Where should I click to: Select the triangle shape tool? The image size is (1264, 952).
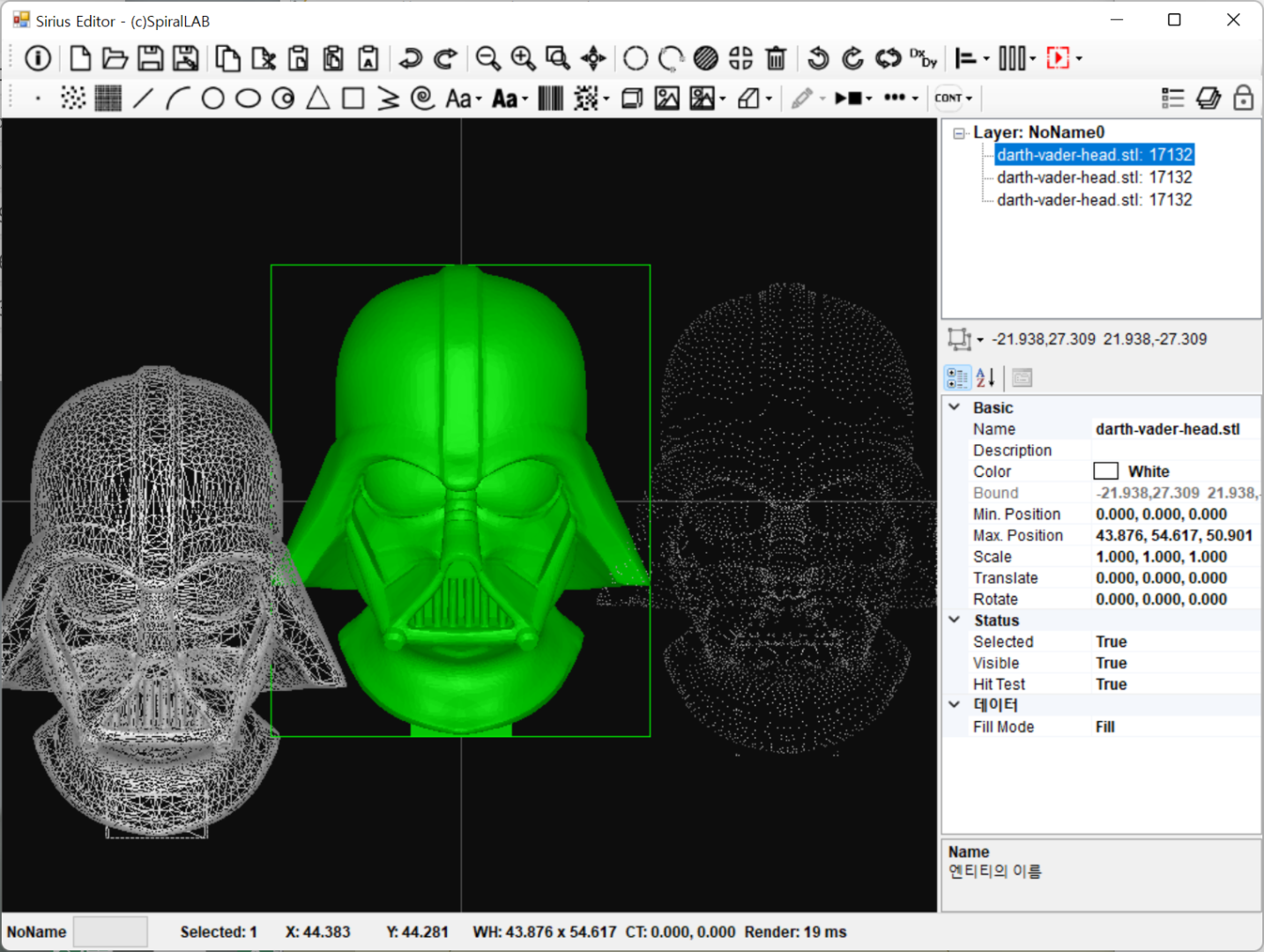(x=318, y=98)
